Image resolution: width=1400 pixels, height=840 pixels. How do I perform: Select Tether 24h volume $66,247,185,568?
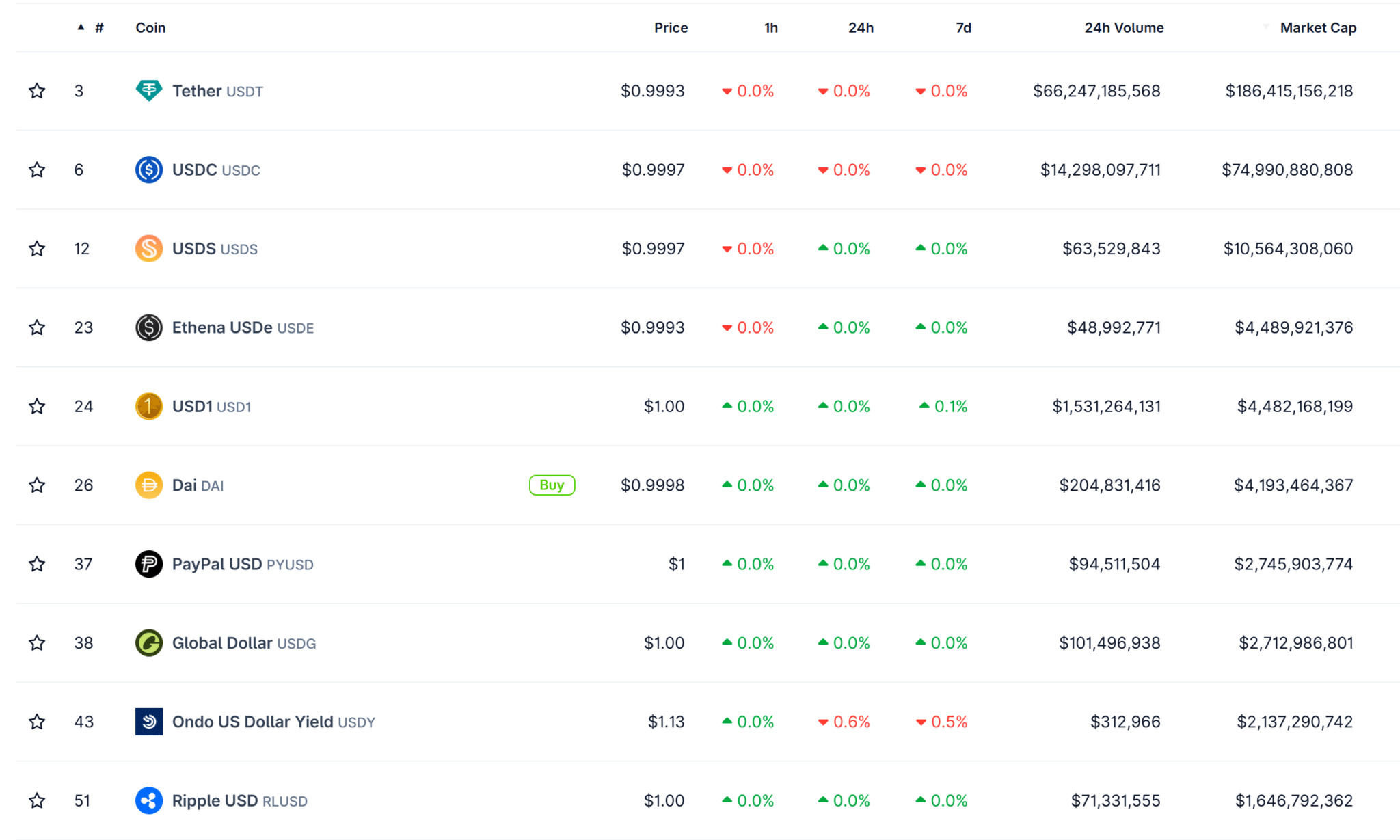coord(1096,91)
